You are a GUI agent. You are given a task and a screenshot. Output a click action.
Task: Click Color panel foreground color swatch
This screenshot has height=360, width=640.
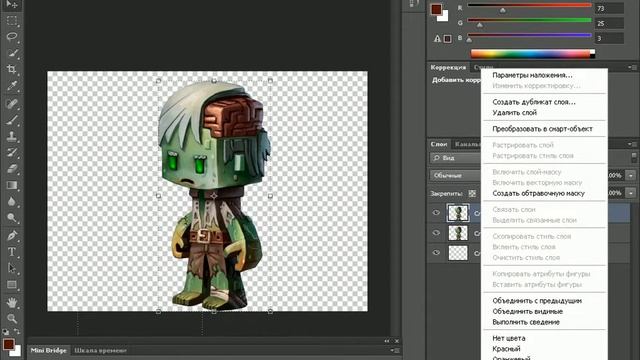click(436, 9)
